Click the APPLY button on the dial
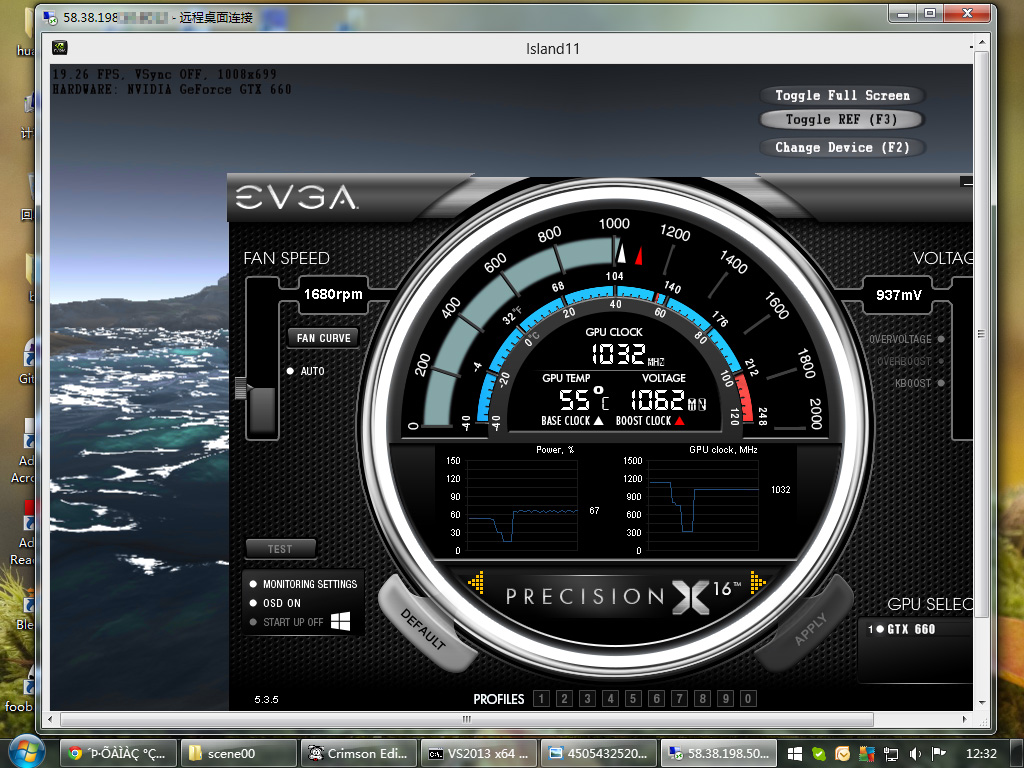The width and height of the screenshot is (1024, 768). coord(810,628)
